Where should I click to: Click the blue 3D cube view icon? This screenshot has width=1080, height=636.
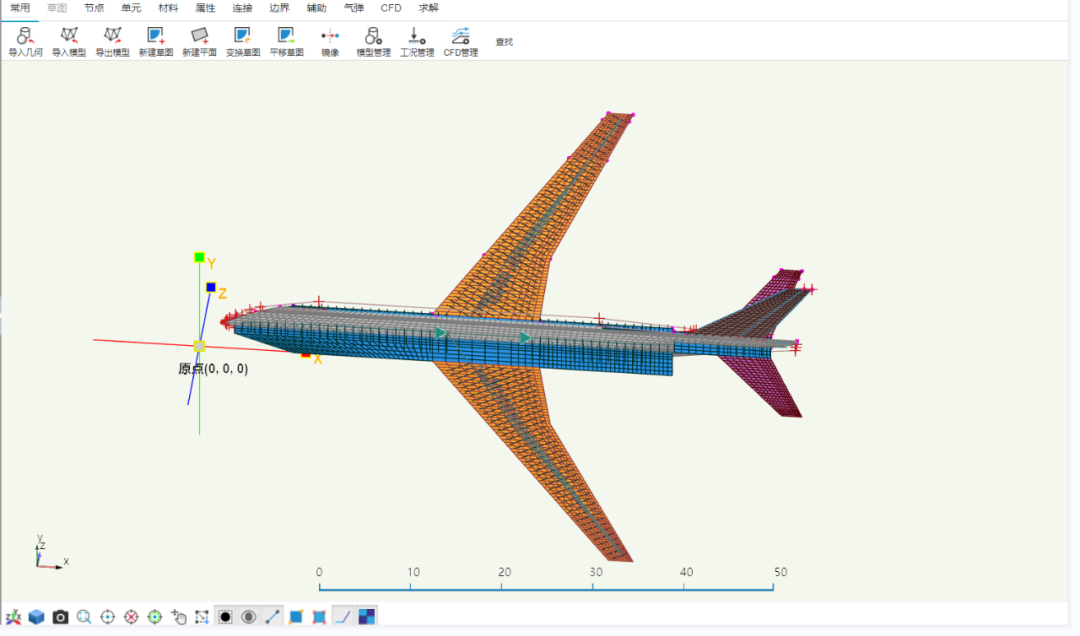pyautogui.click(x=37, y=617)
